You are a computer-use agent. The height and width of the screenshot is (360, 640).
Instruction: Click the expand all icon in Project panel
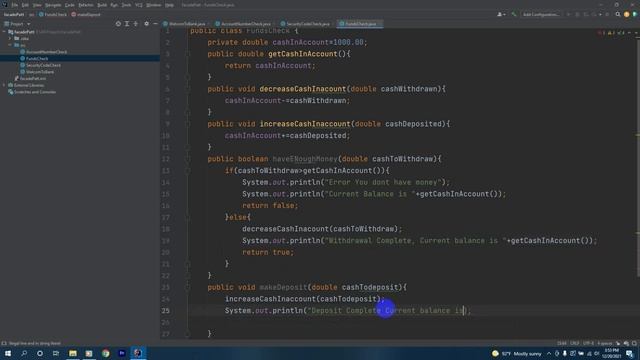click(127, 24)
